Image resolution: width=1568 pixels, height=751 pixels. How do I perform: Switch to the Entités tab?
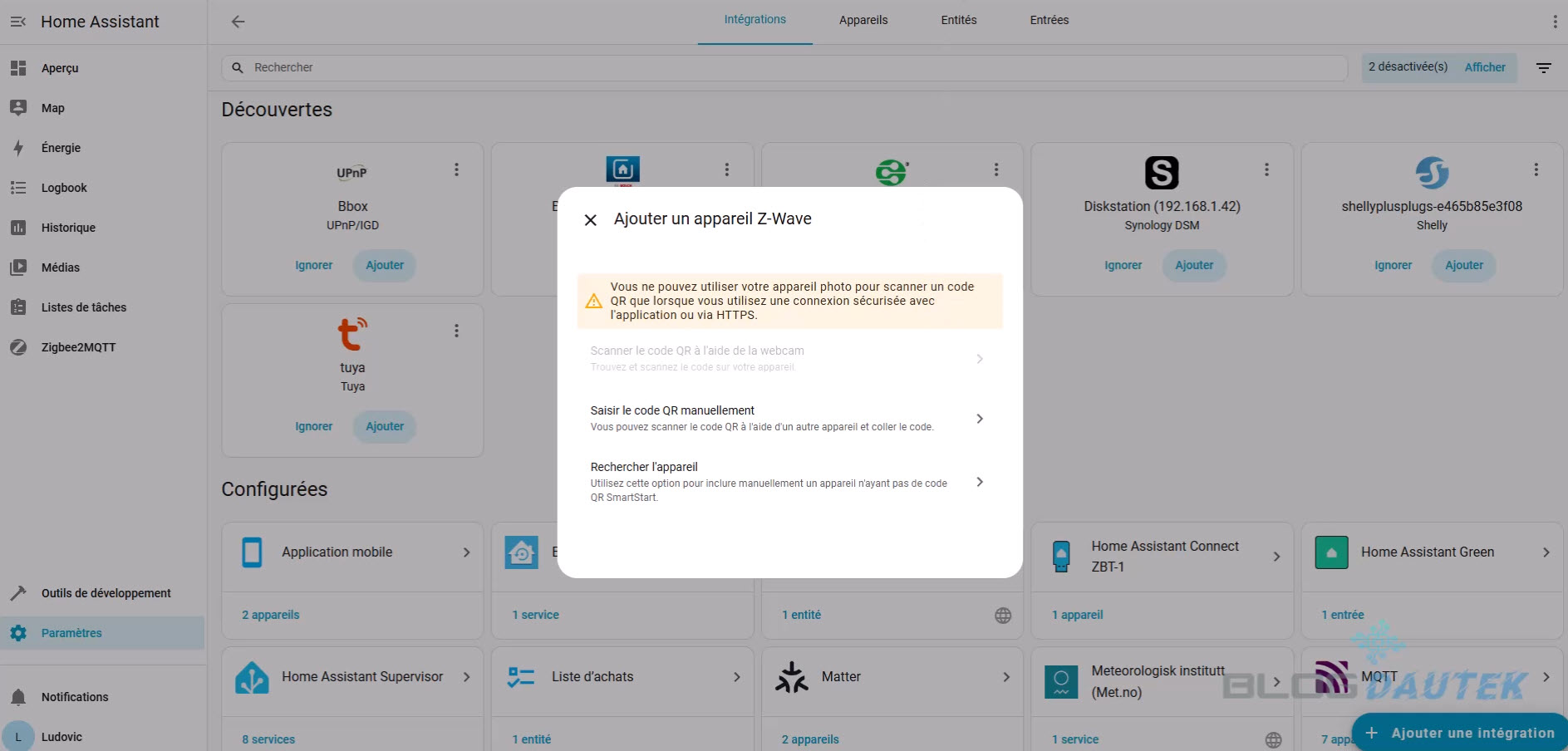[958, 20]
